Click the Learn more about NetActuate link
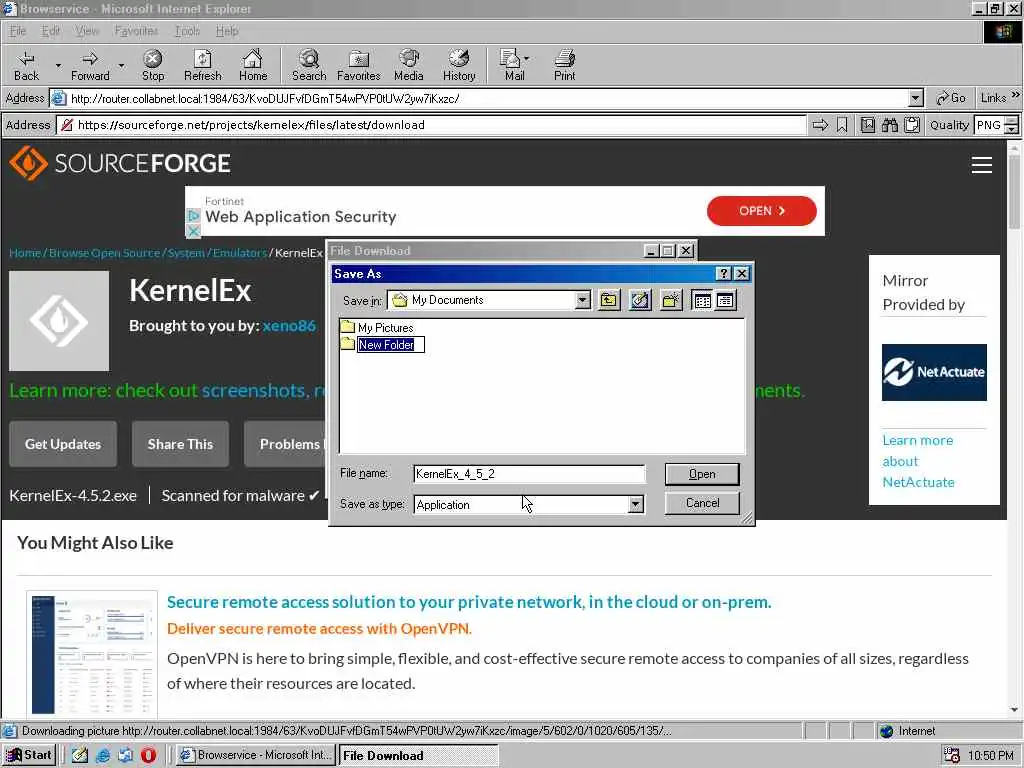The height and width of the screenshot is (768, 1024). click(918, 461)
